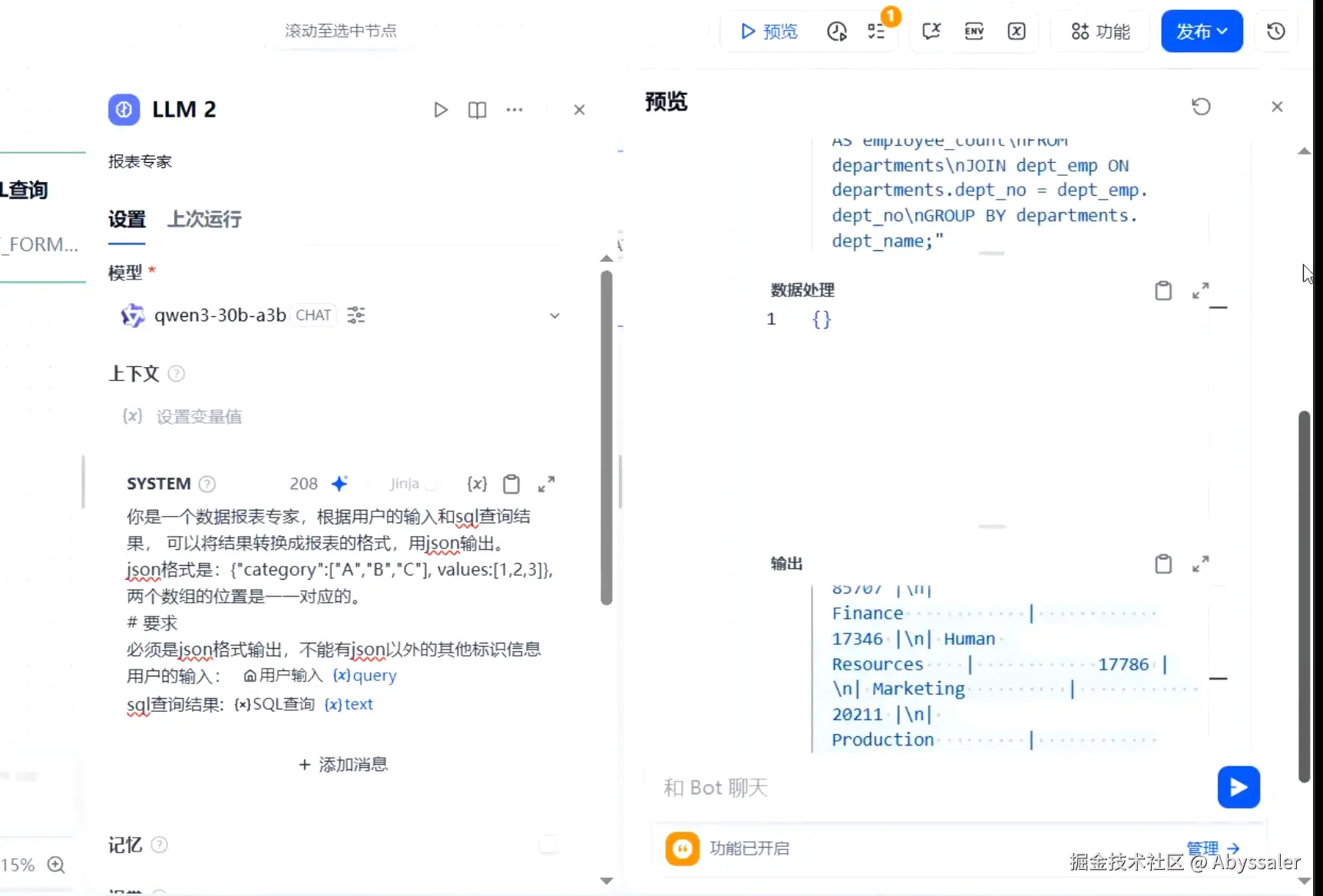The width and height of the screenshot is (1323, 896).
Task: Expand the SYSTEM prompt to fullscreen
Action: coord(547,484)
